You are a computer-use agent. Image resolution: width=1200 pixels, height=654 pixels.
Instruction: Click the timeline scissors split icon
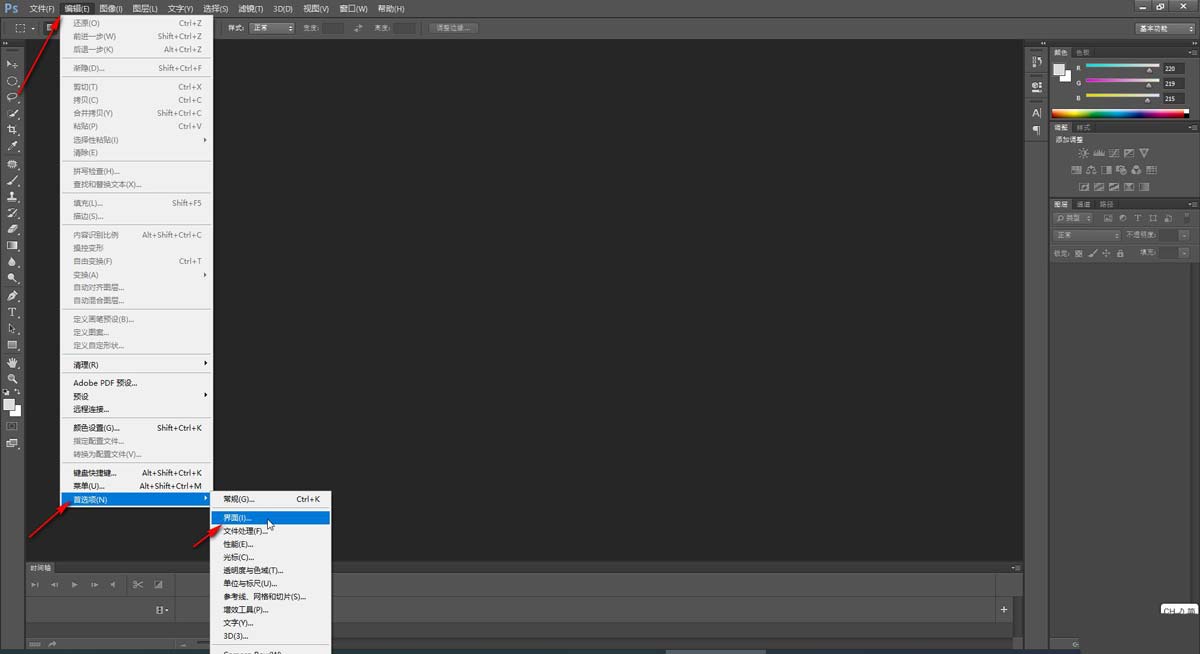point(138,584)
